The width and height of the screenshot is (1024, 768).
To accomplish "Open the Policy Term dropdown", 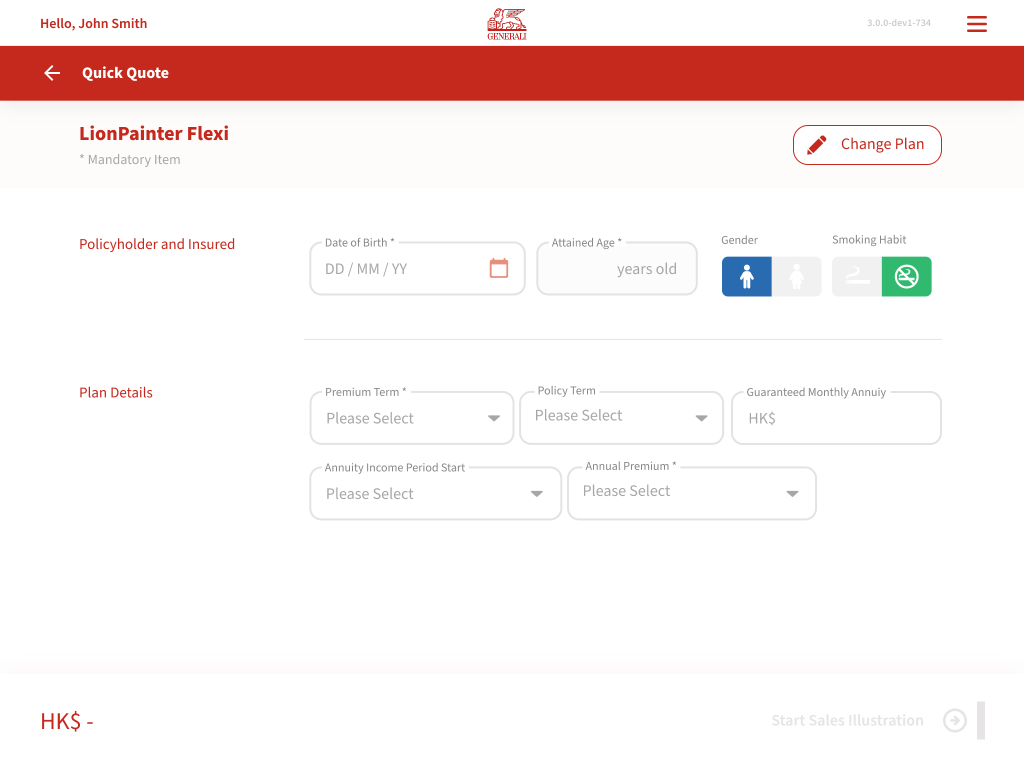I will [x=621, y=417].
